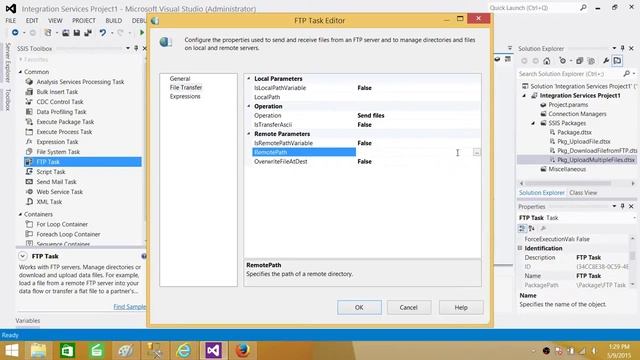Select For Loop Container in toolbox
Viewport: 640px width, 360px height.
[62, 224]
